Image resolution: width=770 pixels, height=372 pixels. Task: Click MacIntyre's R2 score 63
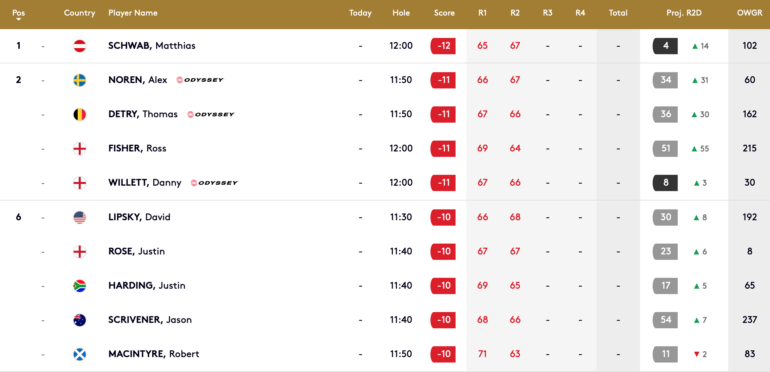coord(515,354)
